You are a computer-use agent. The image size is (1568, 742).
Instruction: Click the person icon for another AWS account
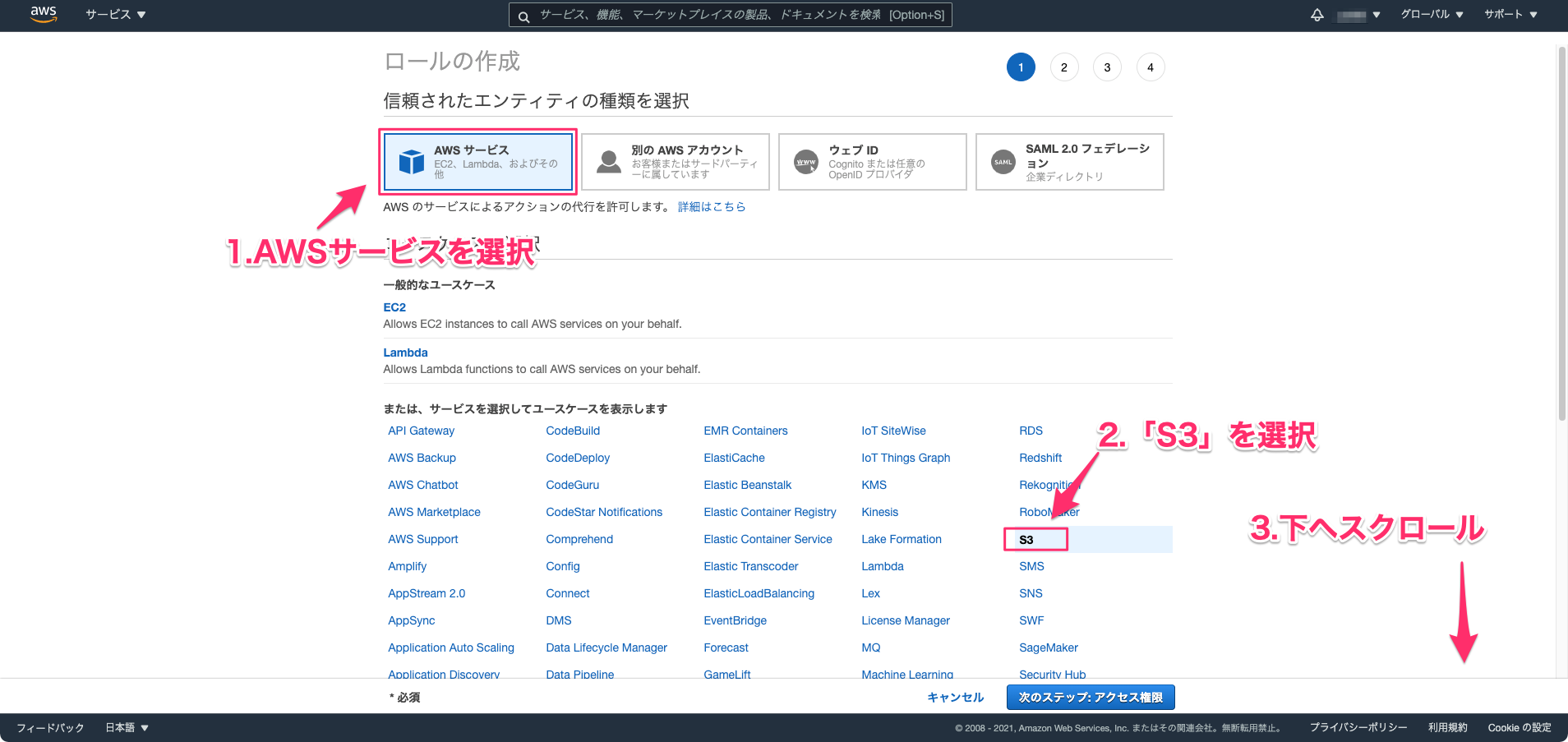609,162
